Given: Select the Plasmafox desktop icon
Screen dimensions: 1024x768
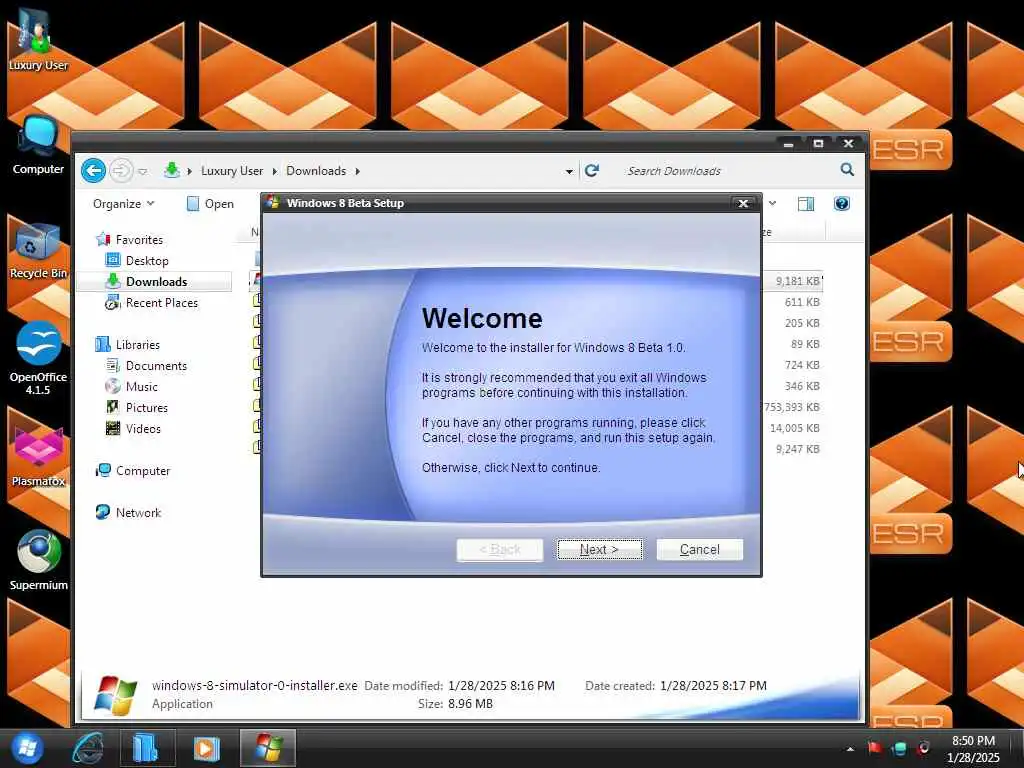Looking at the screenshot, I should coord(38,457).
